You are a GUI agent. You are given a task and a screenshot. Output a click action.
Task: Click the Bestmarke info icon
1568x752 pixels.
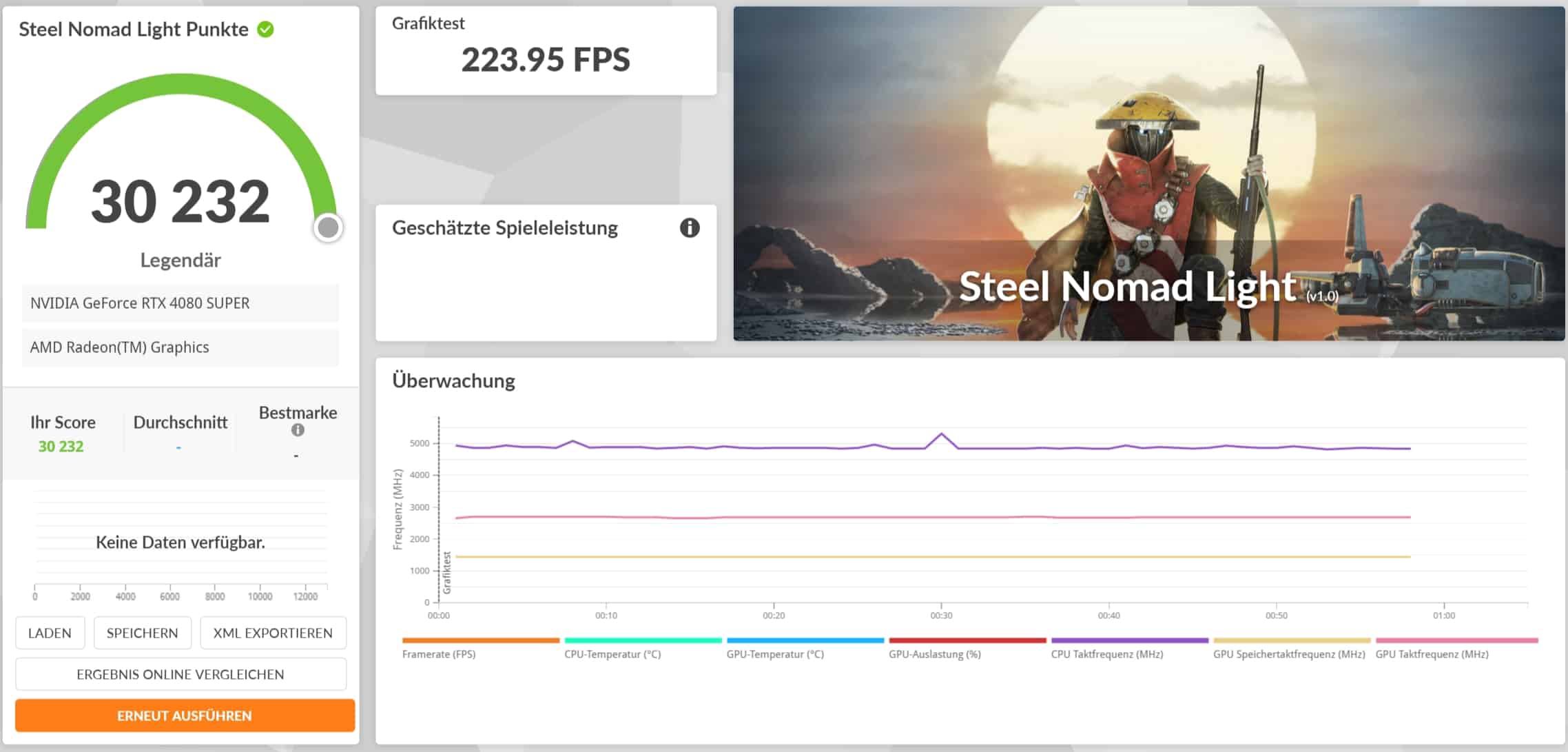298,430
